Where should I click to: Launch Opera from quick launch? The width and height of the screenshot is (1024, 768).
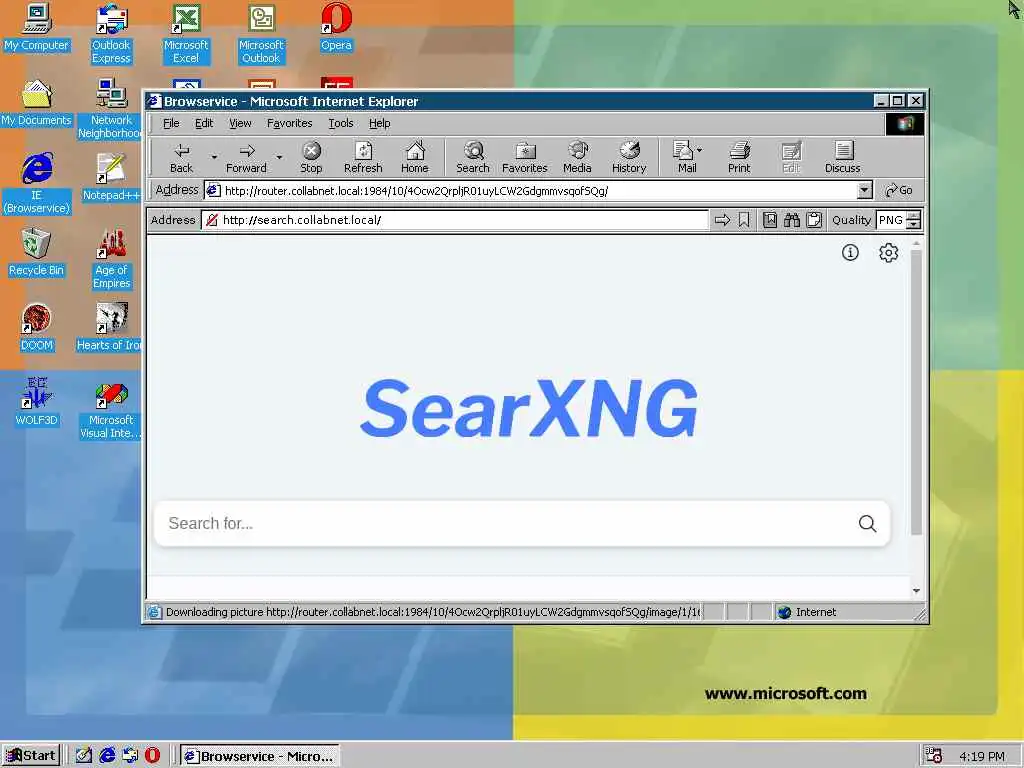pos(152,756)
